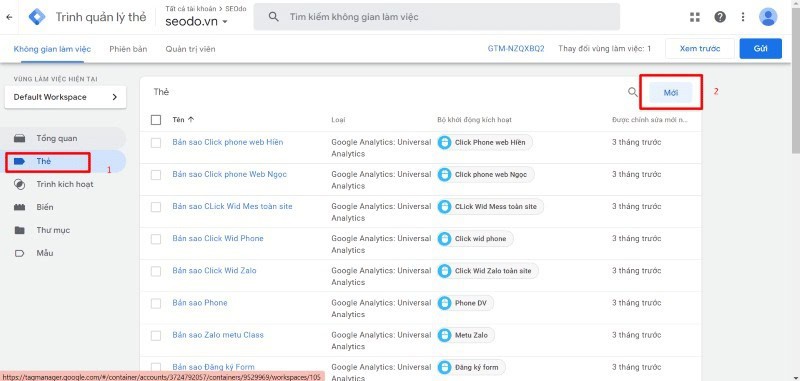This screenshot has width=800, height=381.
Task: Open tag Bản sao Đăng ký Form
Action: [213, 367]
